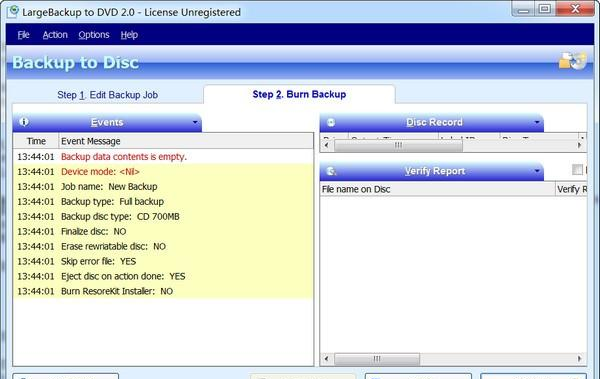This screenshot has height=379, width=600.
Task: Open the Verify Report dropdown arrow
Action: click(537, 171)
